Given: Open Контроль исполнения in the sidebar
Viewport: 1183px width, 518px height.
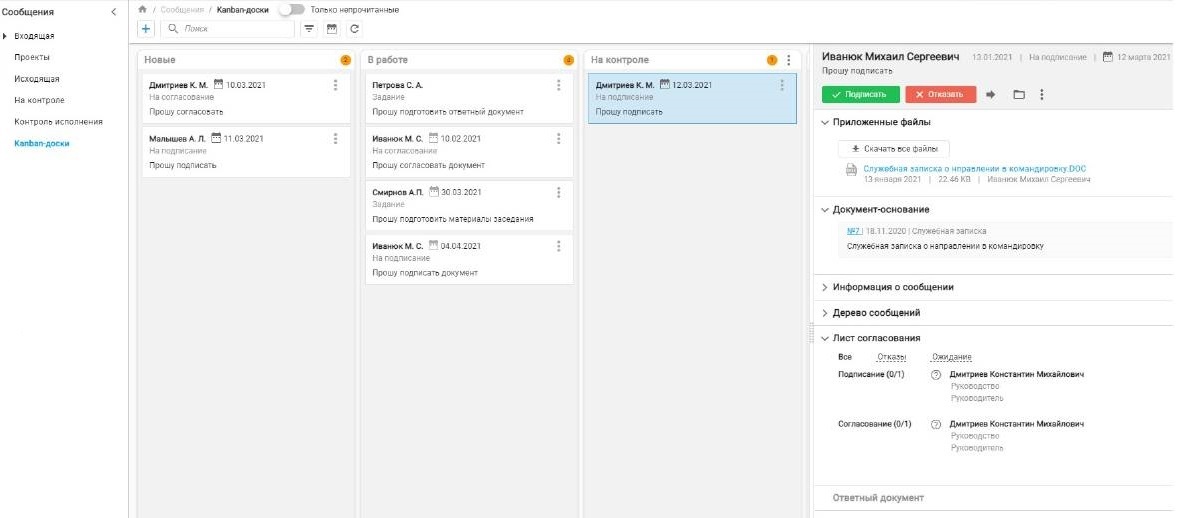Looking at the screenshot, I should [x=58, y=122].
